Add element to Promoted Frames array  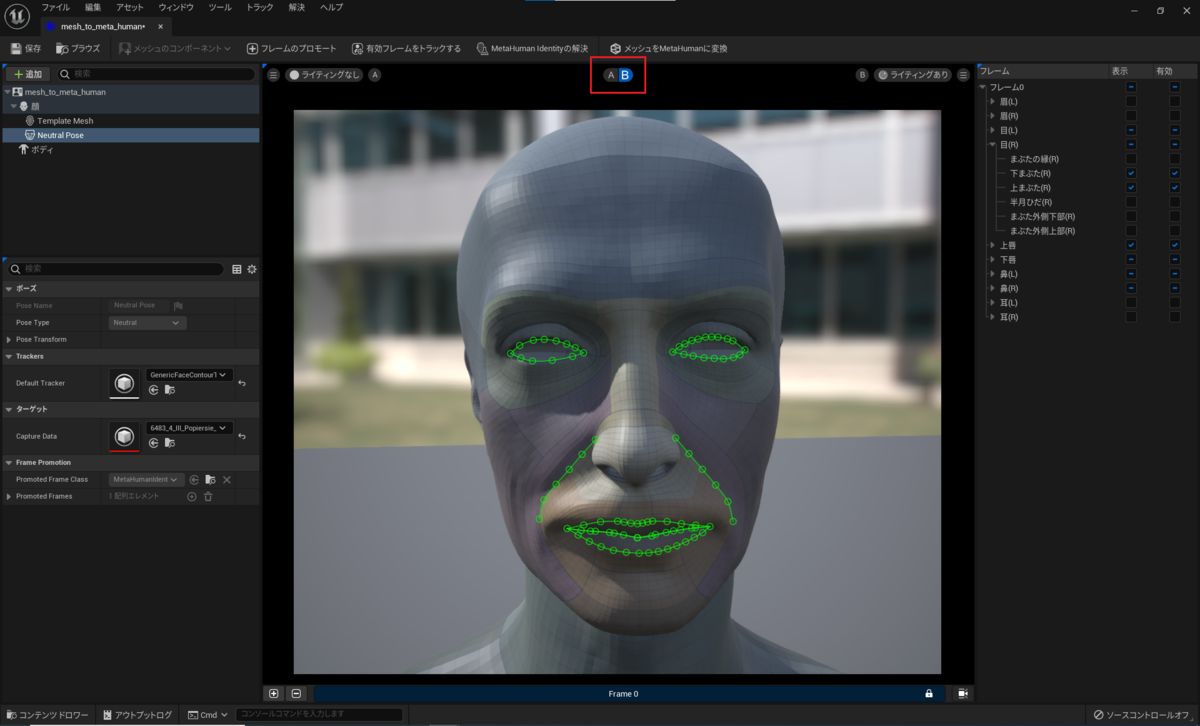[x=192, y=496]
